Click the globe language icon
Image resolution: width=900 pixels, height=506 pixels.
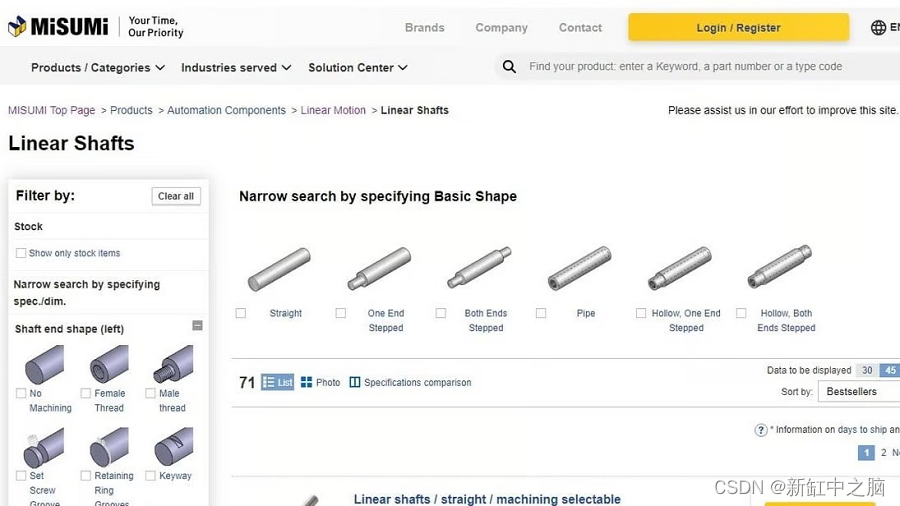878,28
